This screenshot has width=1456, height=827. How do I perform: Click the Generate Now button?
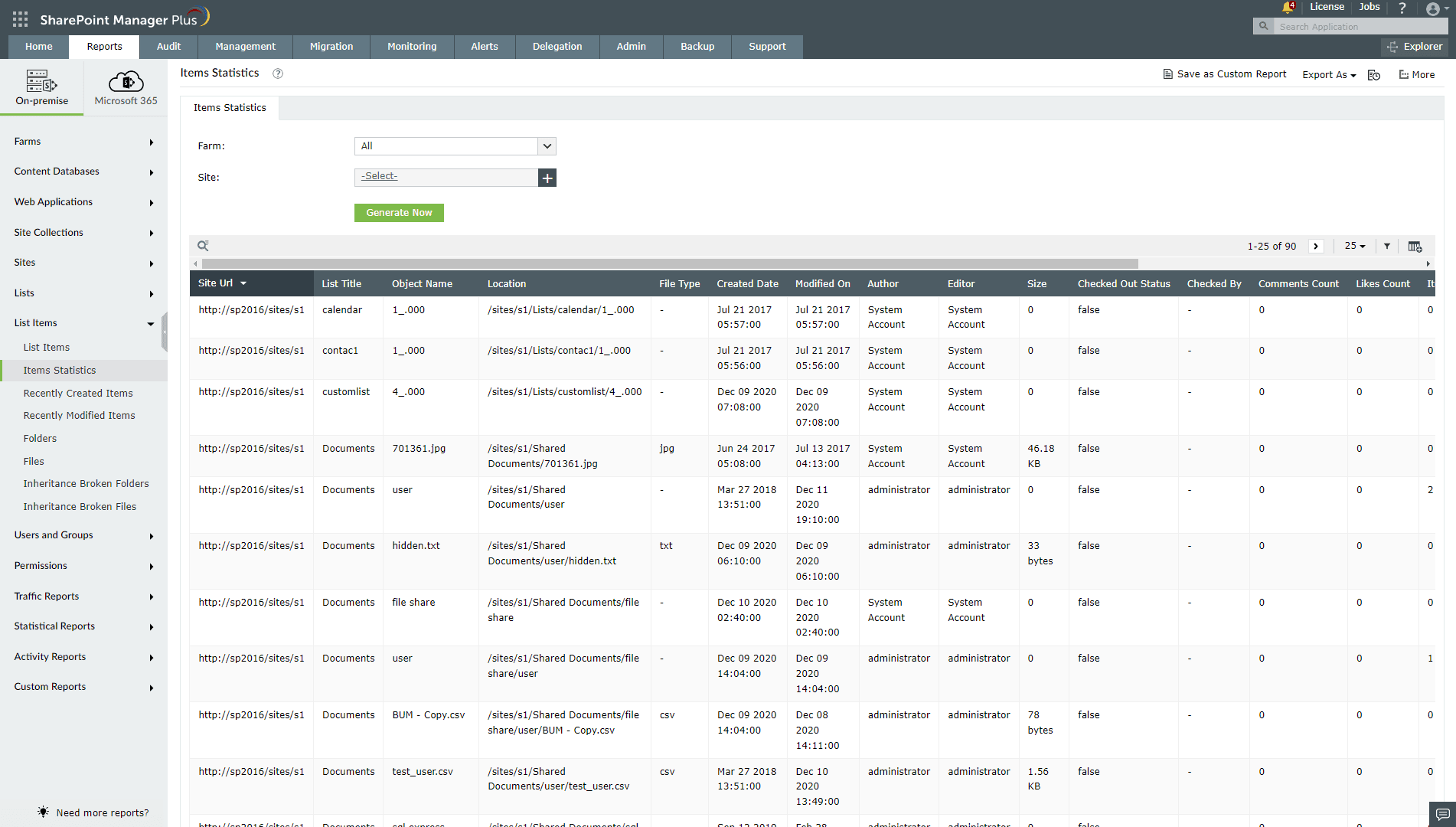399,213
